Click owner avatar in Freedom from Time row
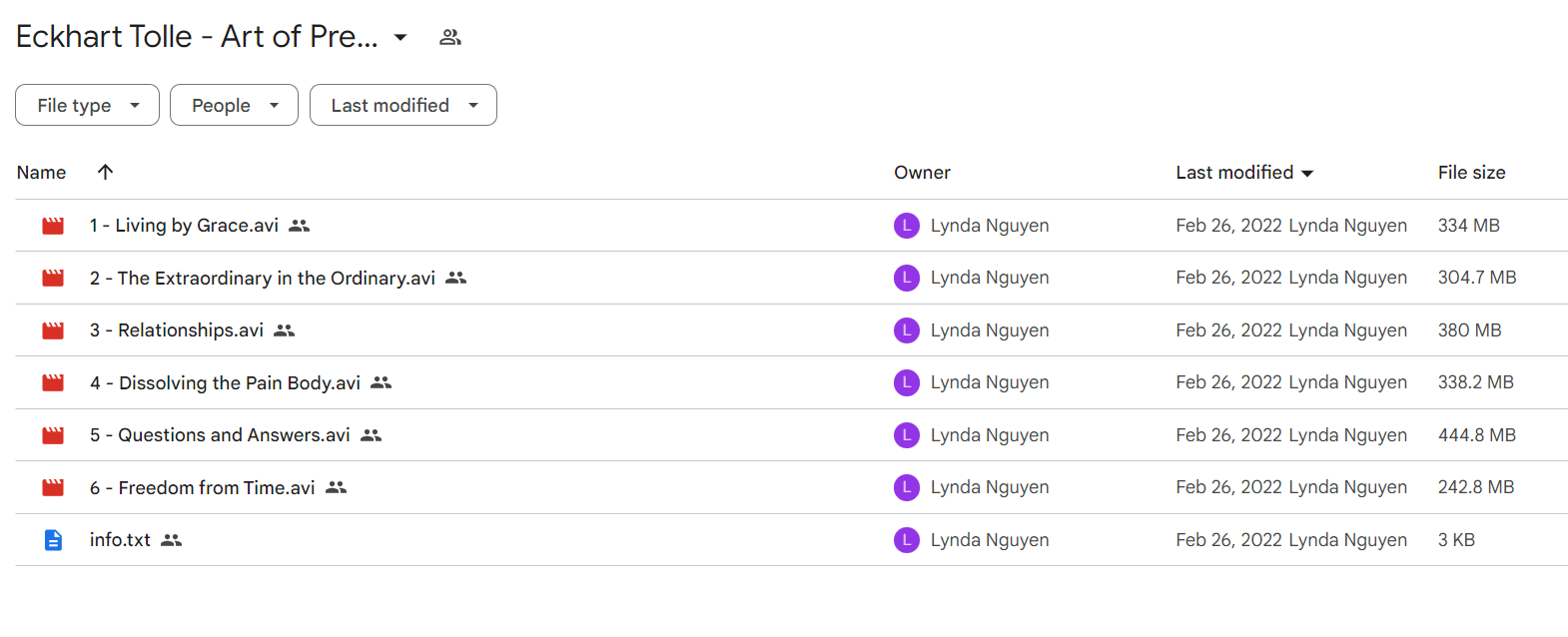 pos(907,487)
